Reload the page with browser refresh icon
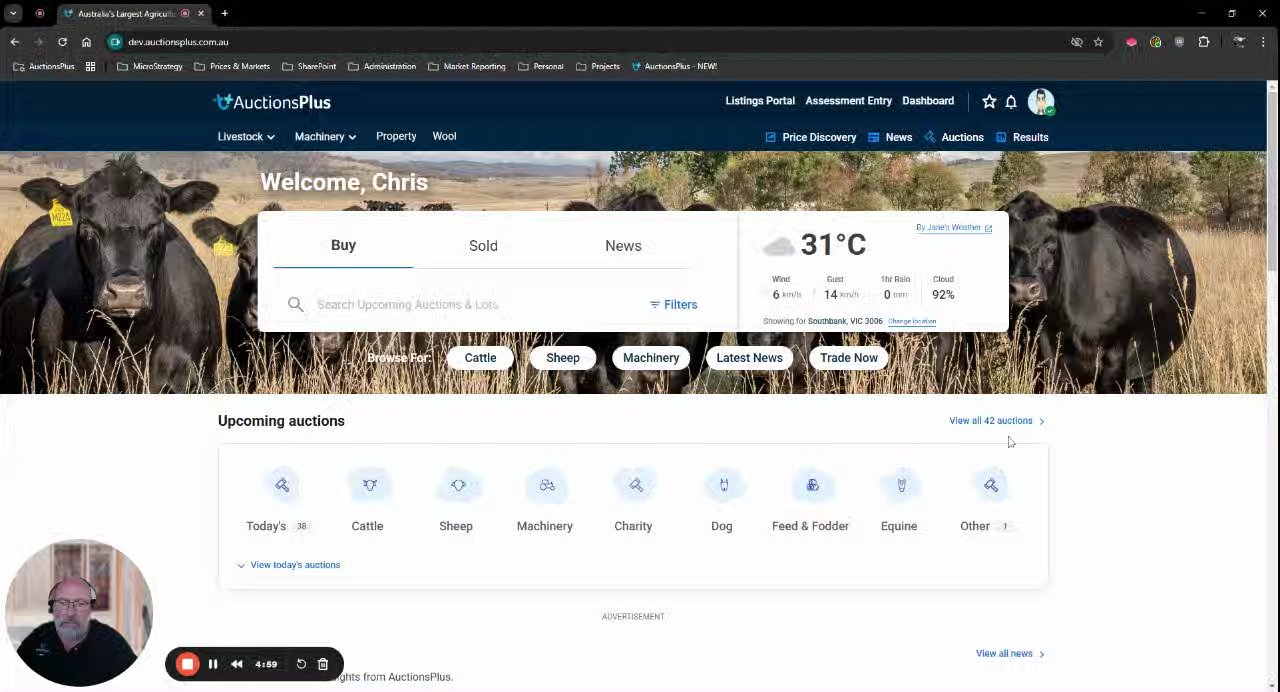1280x692 pixels. pos(62,42)
